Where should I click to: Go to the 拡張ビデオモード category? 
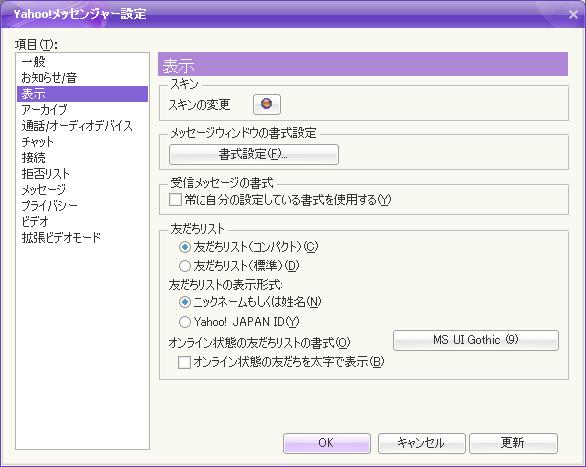(x=82, y=238)
